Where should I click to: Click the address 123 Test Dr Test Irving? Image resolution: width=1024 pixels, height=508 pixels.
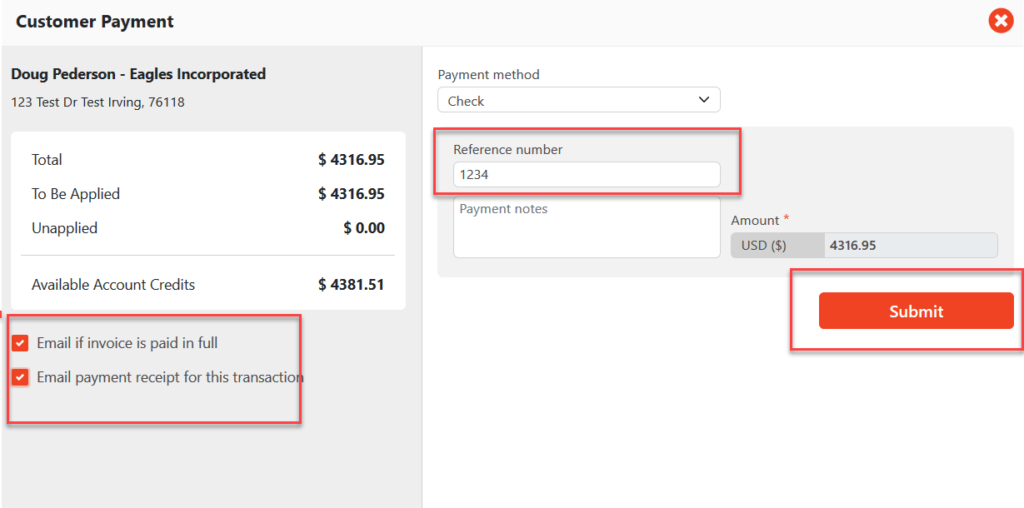[x=97, y=102]
